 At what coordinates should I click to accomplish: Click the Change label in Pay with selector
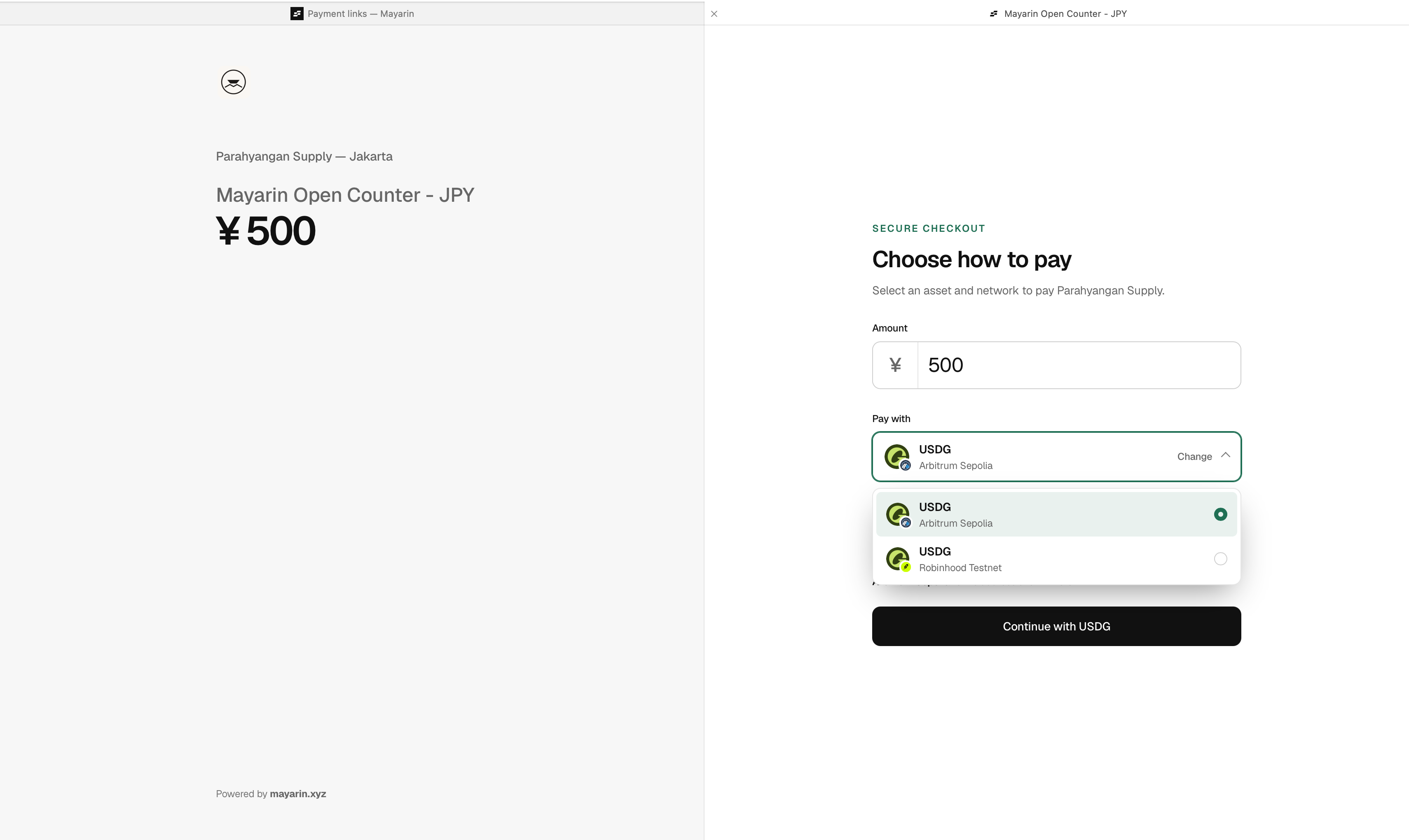click(x=1194, y=457)
